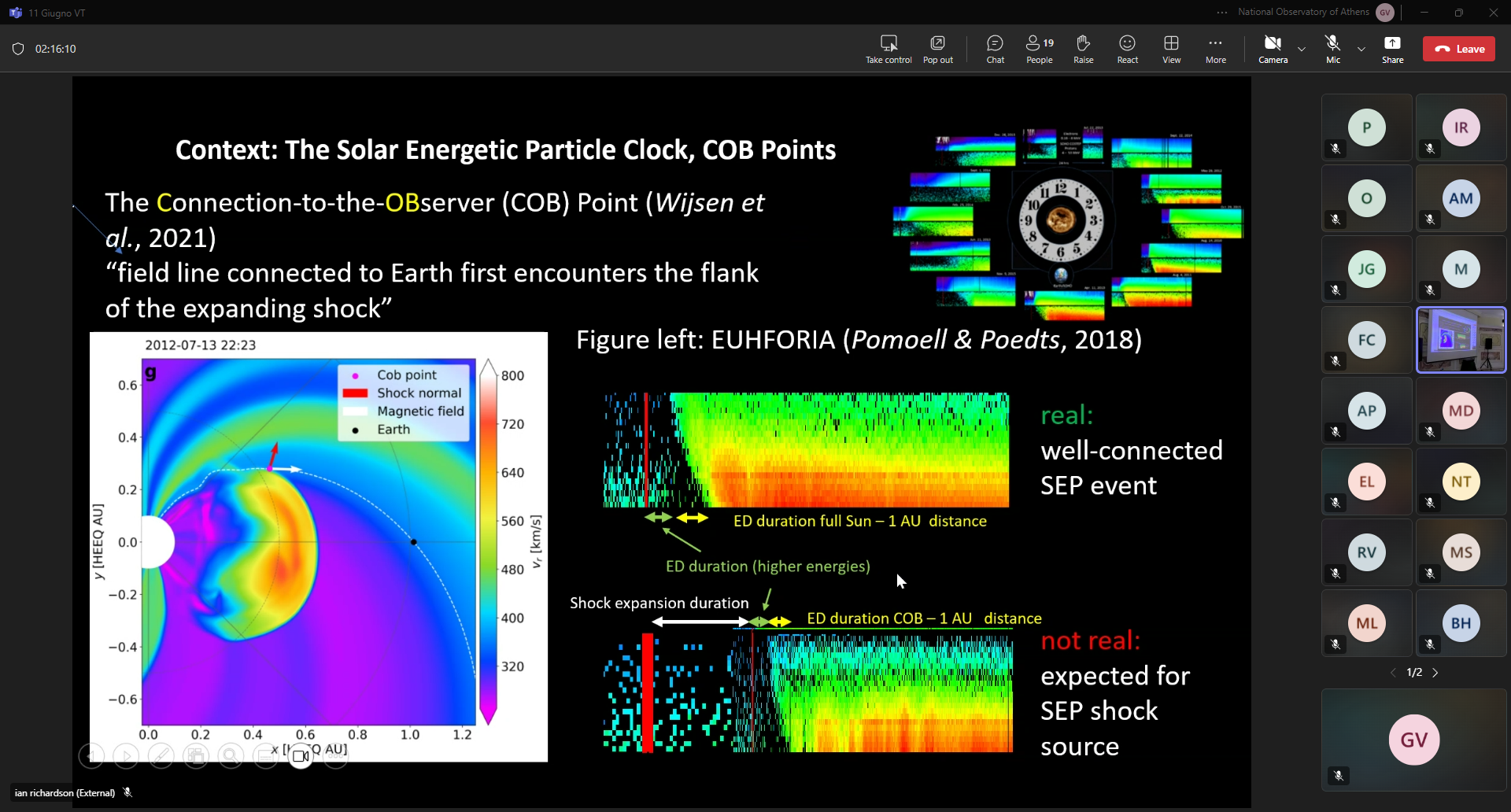This screenshot has width=1511, height=812.
Task: Expand camera device options chevron
Action: [1302, 49]
